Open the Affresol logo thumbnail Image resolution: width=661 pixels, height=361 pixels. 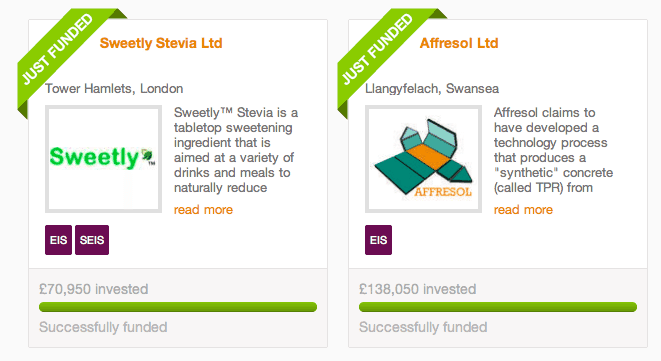coord(423,159)
